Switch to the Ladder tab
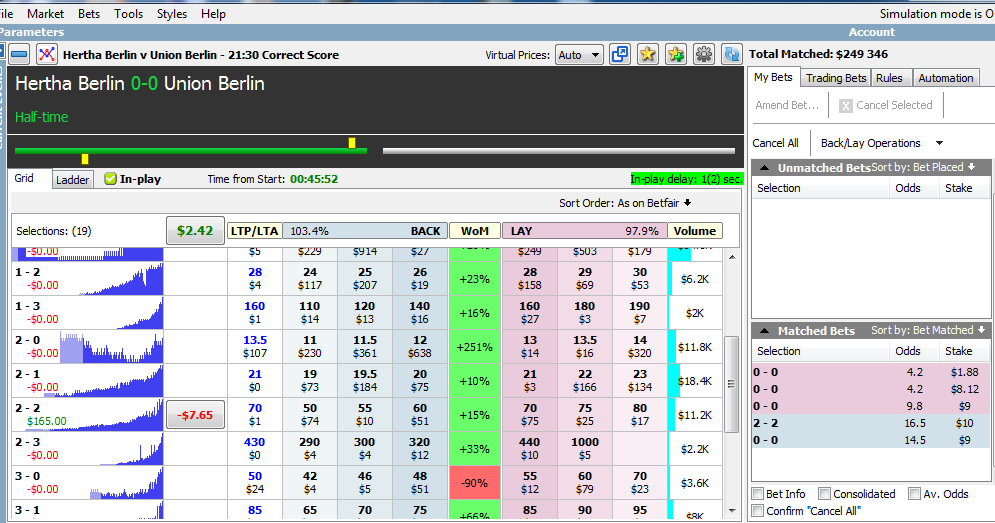This screenshot has width=995, height=523. [72, 180]
